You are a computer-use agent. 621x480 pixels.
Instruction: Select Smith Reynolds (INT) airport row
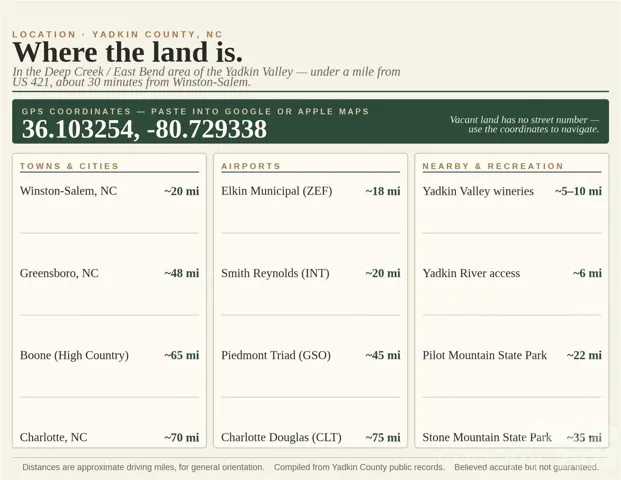[310, 273]
